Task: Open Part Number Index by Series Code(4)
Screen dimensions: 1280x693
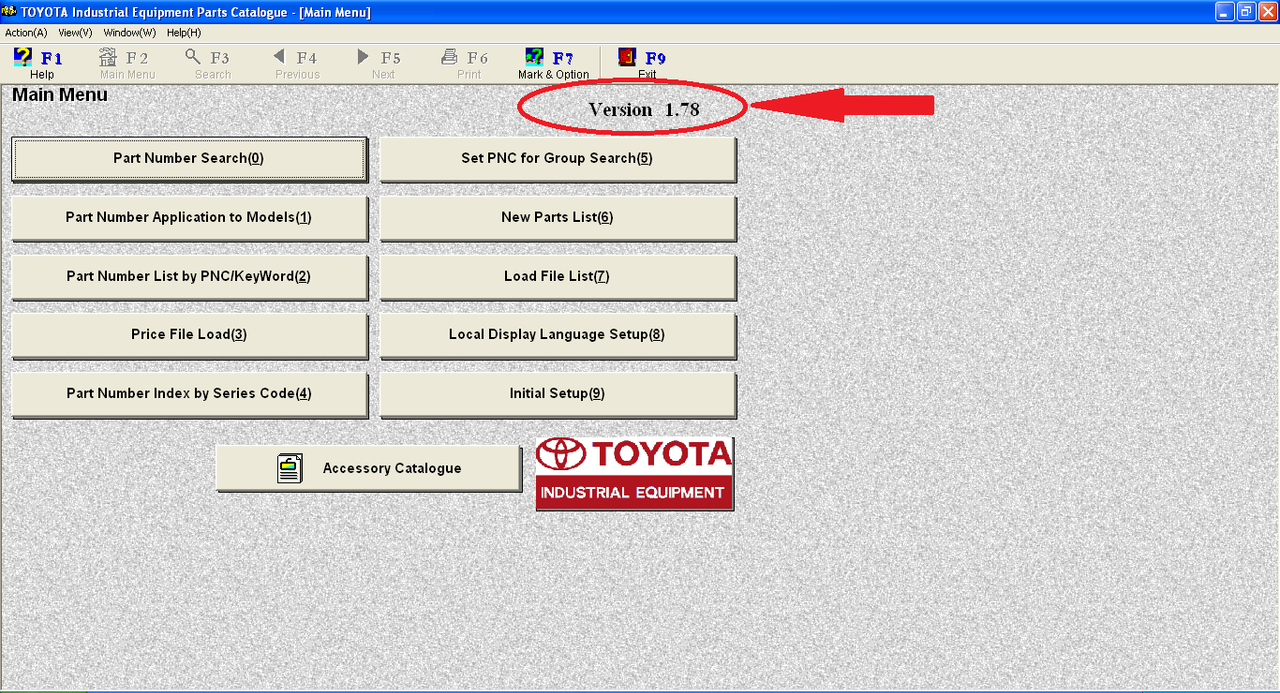Action: click(189, 394)
